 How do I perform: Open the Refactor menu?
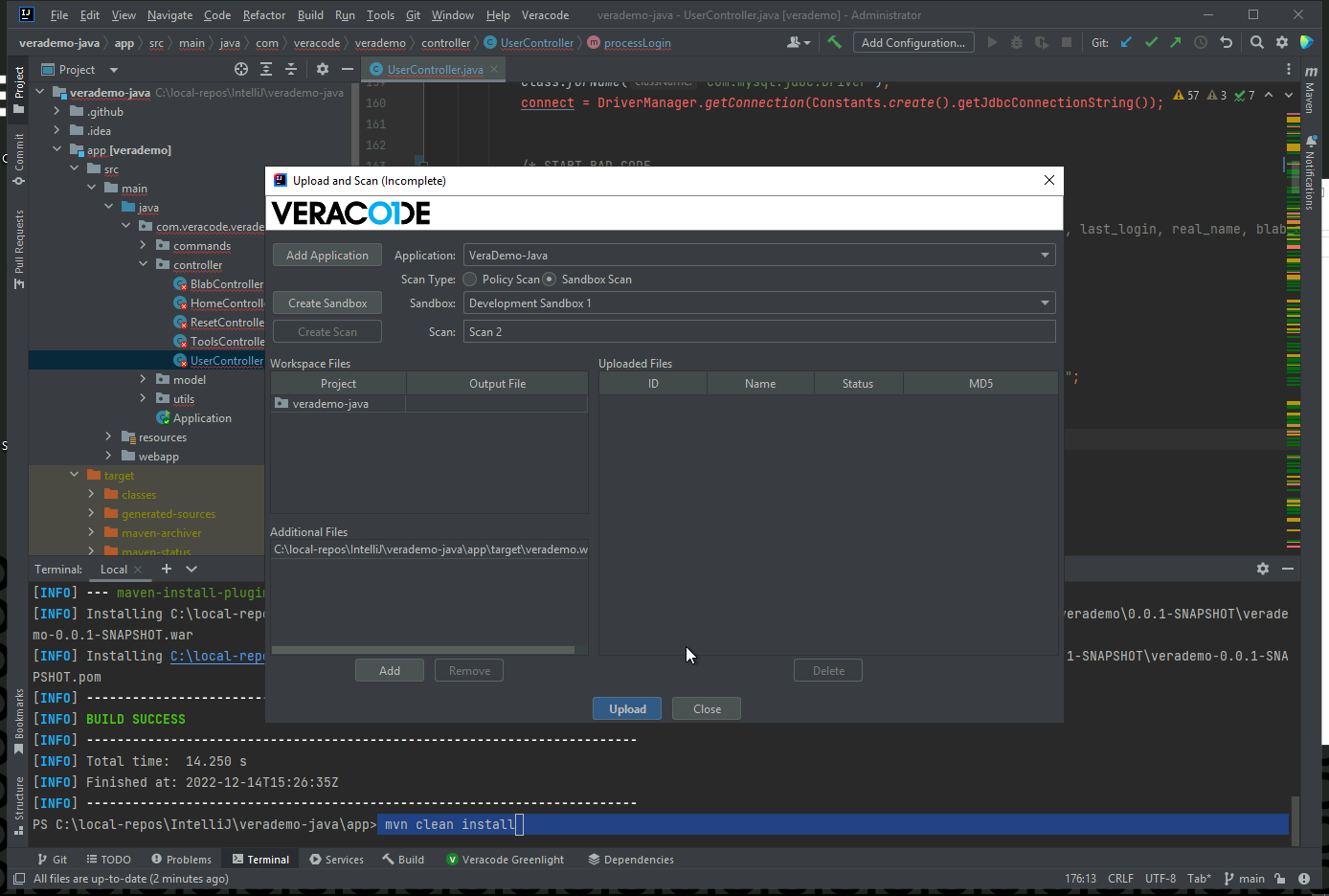pos(264,15)
